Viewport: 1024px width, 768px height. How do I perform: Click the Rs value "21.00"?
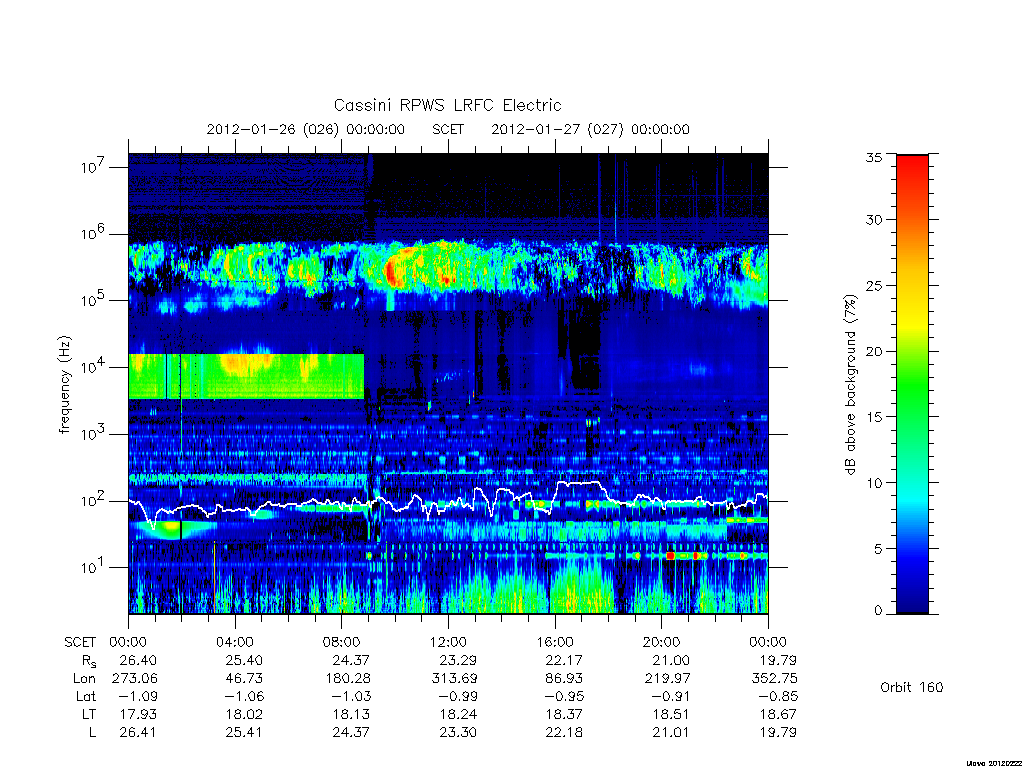pyautogui.click(x=671, y=660)
